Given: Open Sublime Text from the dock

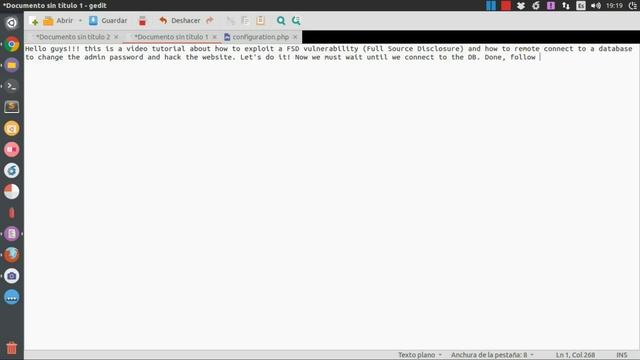Looking at the screenshot, I should (11, 107).
